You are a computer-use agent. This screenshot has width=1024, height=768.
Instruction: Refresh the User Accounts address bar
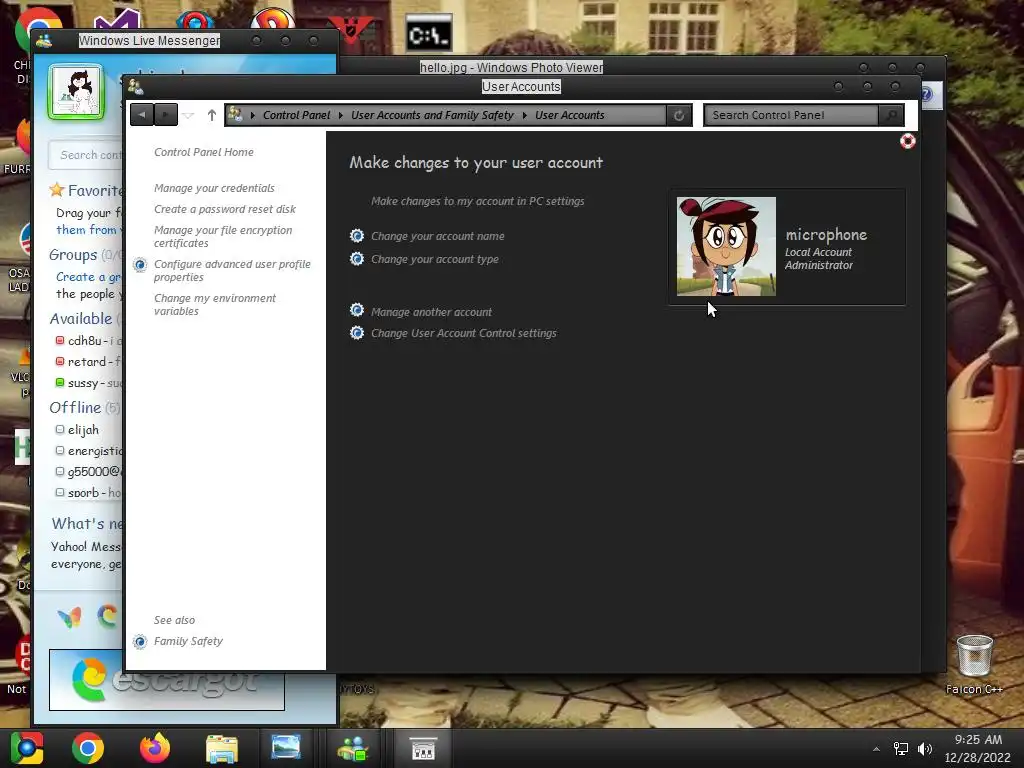[x=679, y=116]
